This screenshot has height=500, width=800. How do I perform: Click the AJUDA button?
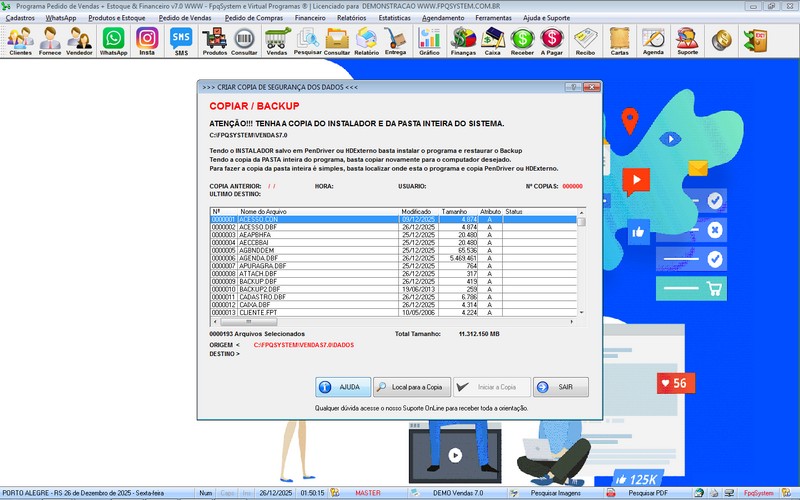click(x=343, y=387)
